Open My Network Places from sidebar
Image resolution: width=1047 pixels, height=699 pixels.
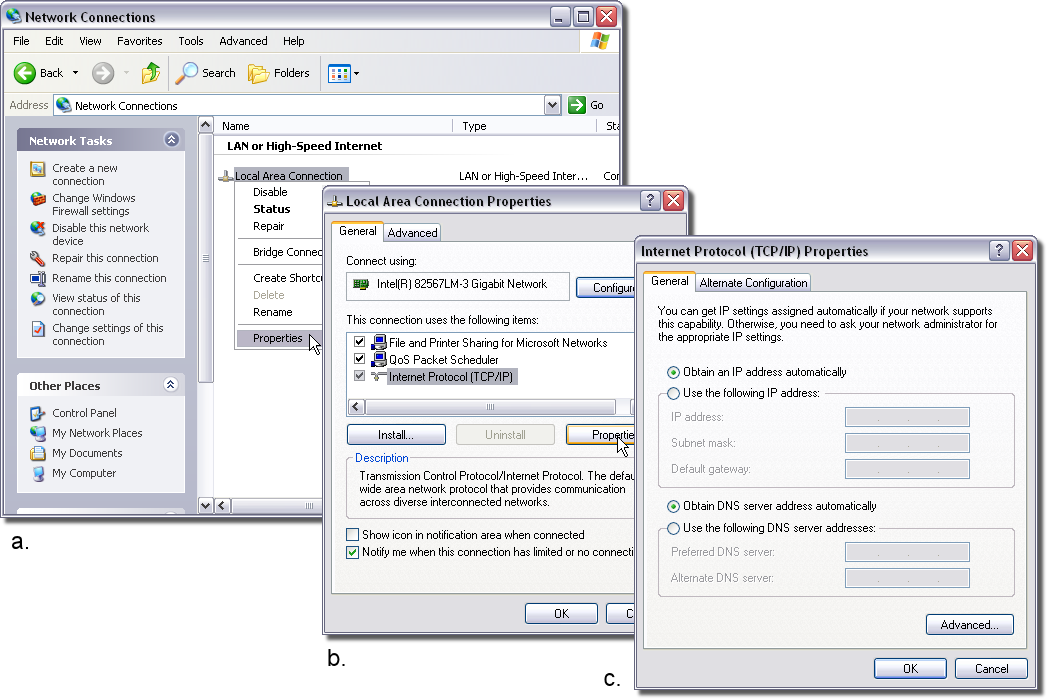tap(38, 433)
